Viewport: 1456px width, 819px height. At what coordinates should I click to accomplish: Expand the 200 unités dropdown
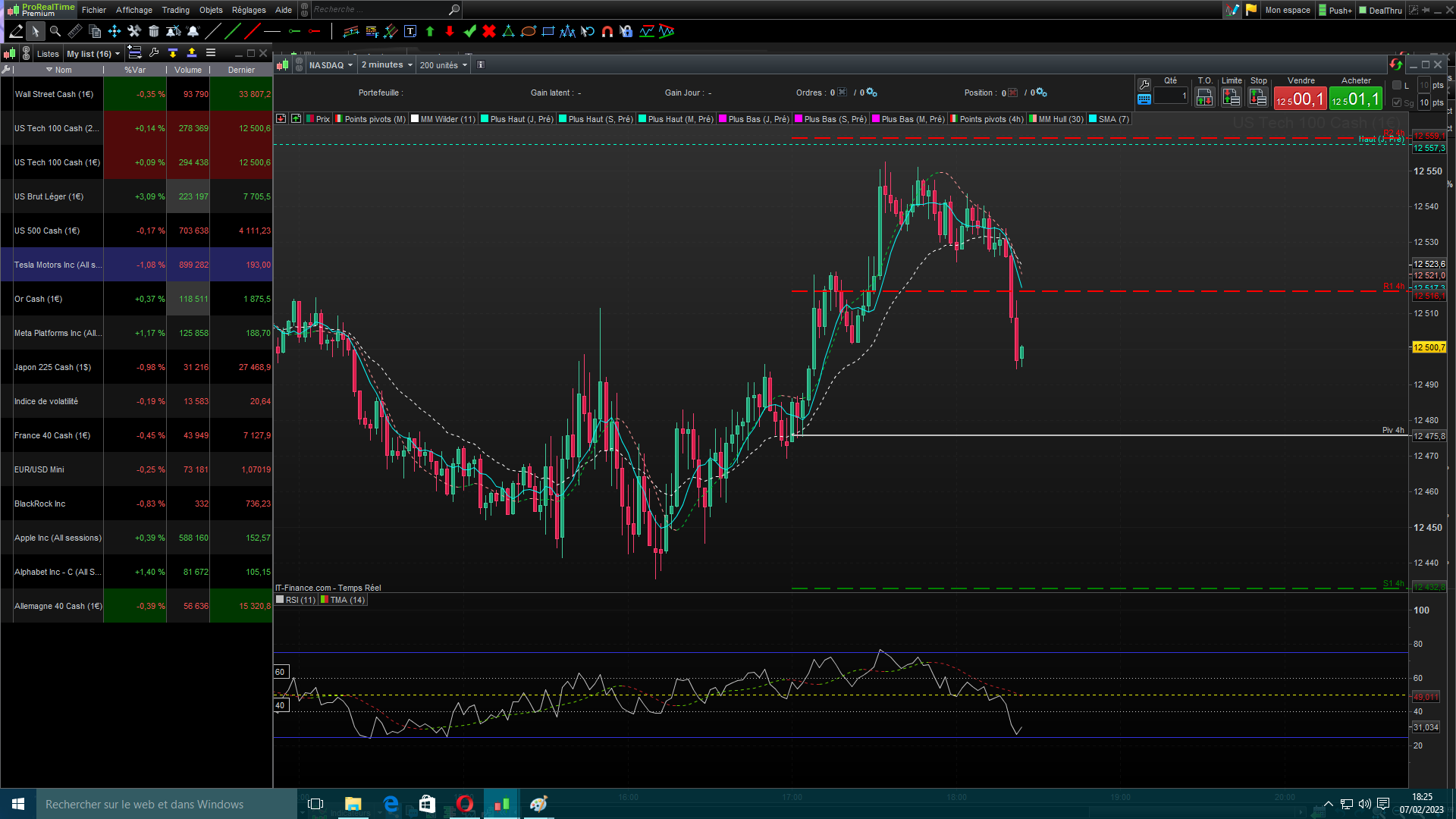(444, 65)
